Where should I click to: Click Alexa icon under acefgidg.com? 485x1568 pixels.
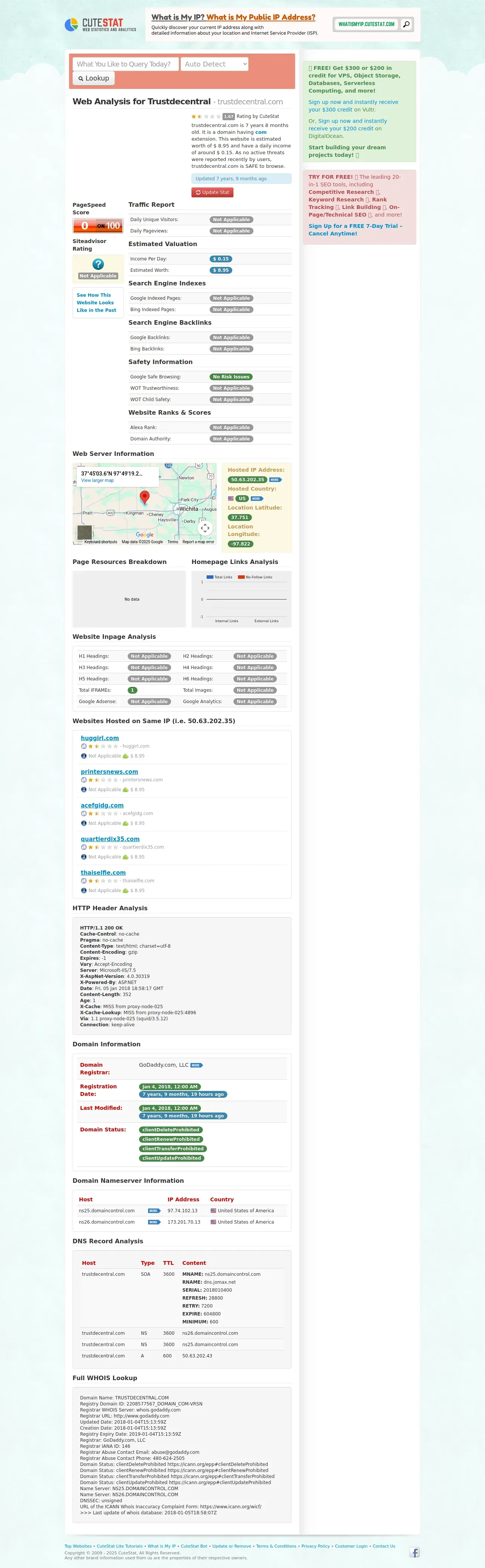tap(84, 823)
